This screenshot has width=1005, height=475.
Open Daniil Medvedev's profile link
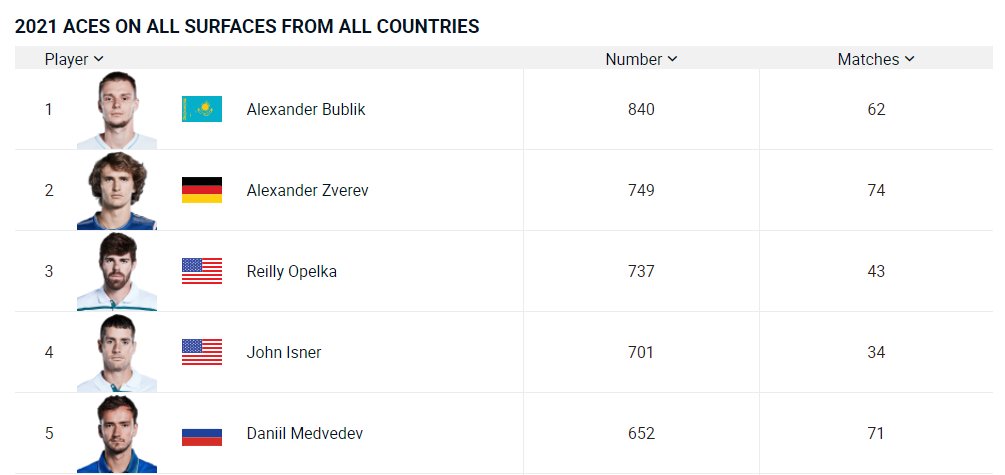tap(305, 433)
